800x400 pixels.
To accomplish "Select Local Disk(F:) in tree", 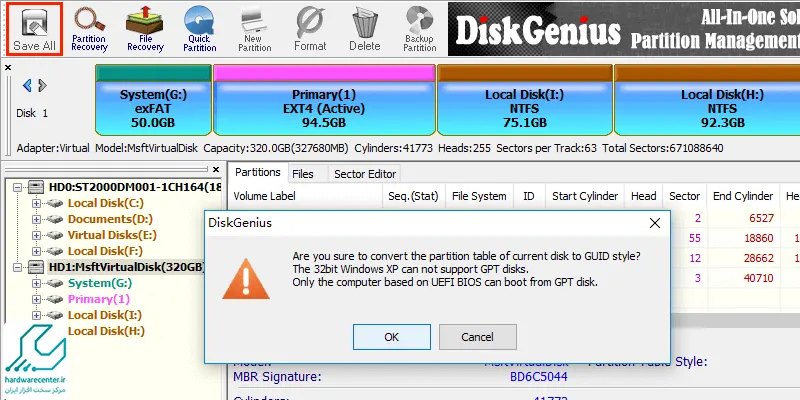I will pos(105,251).
